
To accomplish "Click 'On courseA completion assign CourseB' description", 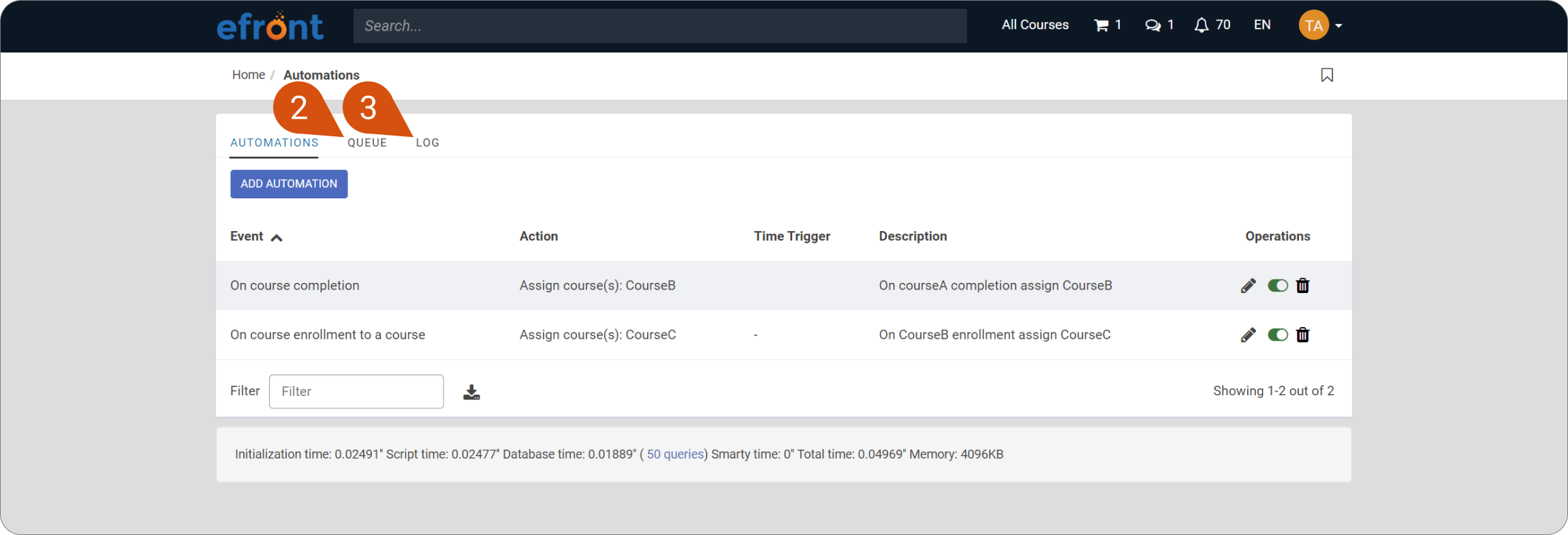I will coord(995,286).
